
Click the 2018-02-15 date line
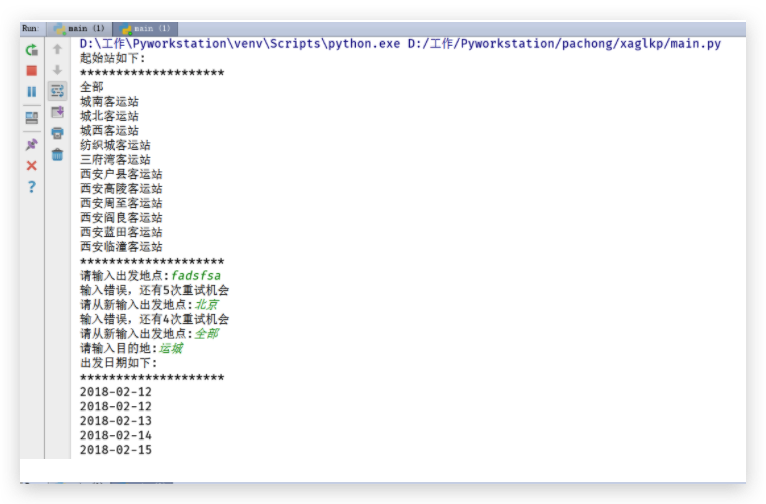pyautogui.click(x=116, y=450)
